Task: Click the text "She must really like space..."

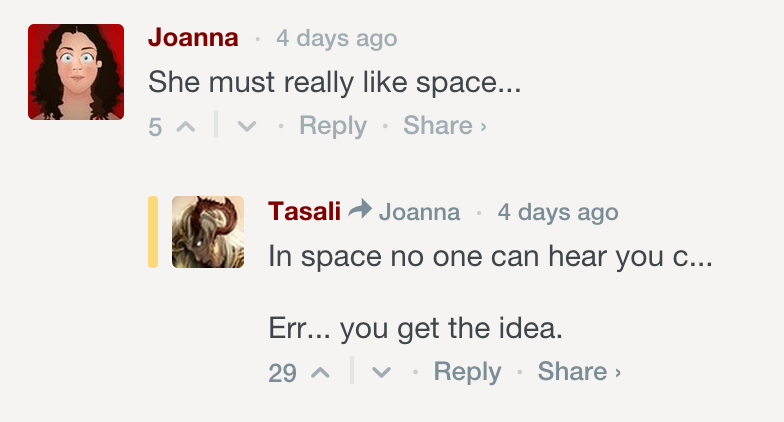Action: click(334, 82)
